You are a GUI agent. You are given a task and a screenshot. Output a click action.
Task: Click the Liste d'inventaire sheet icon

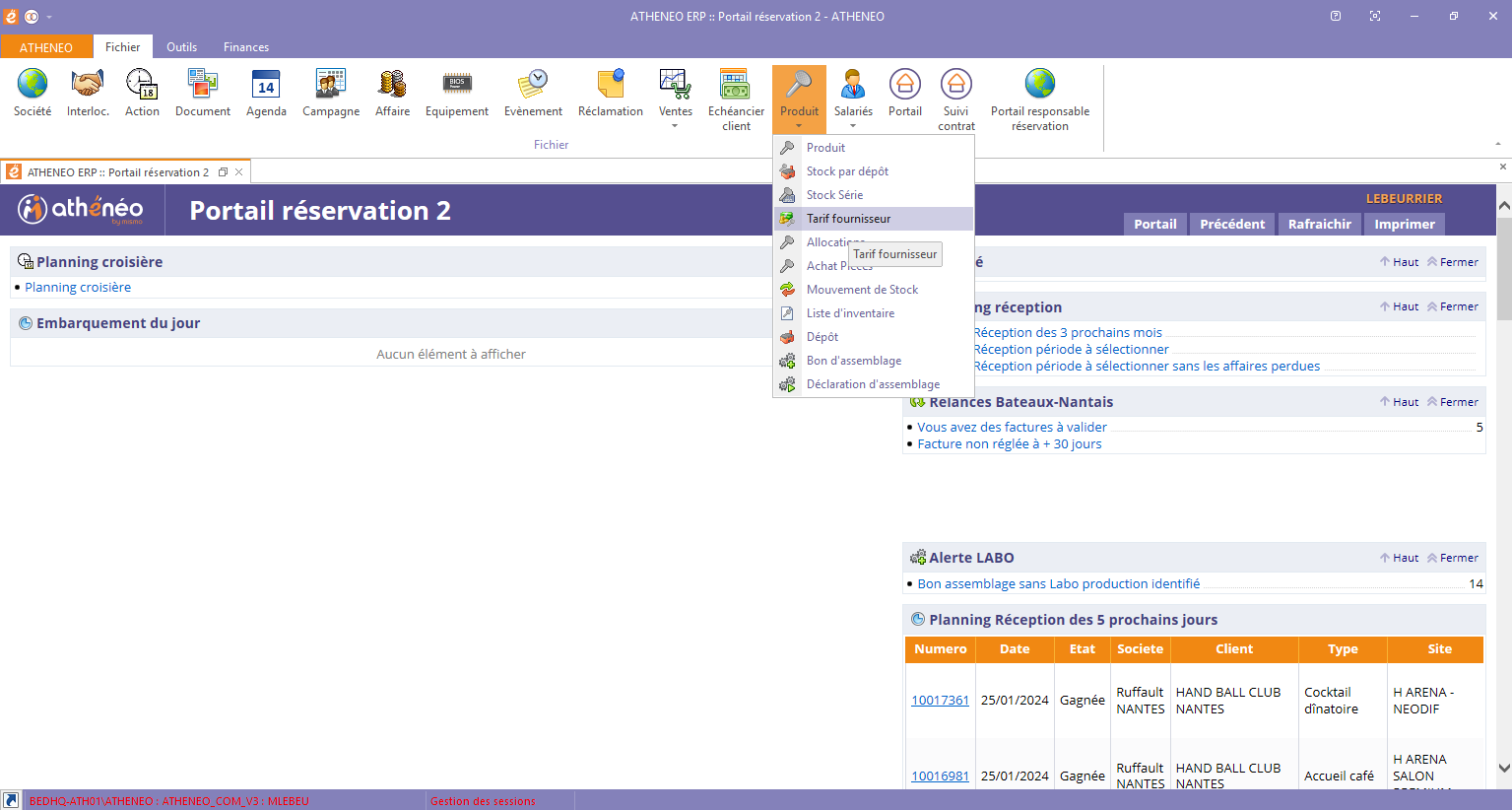point(787,313)
